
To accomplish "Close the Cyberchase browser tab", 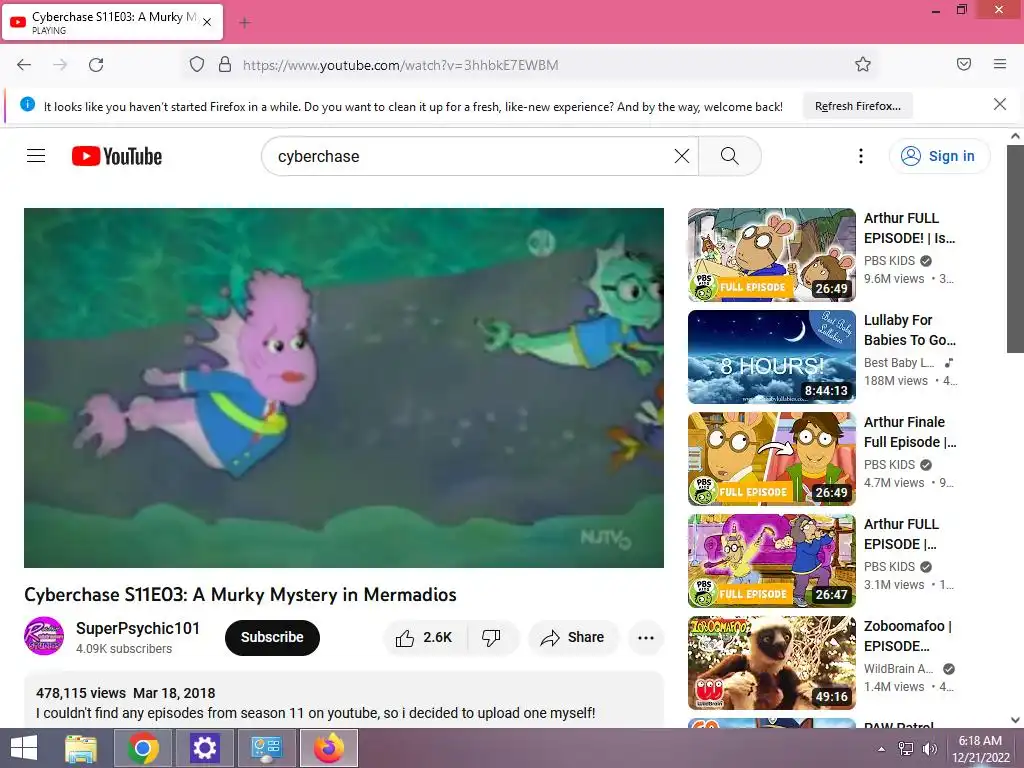I will [x=207, y=22].
